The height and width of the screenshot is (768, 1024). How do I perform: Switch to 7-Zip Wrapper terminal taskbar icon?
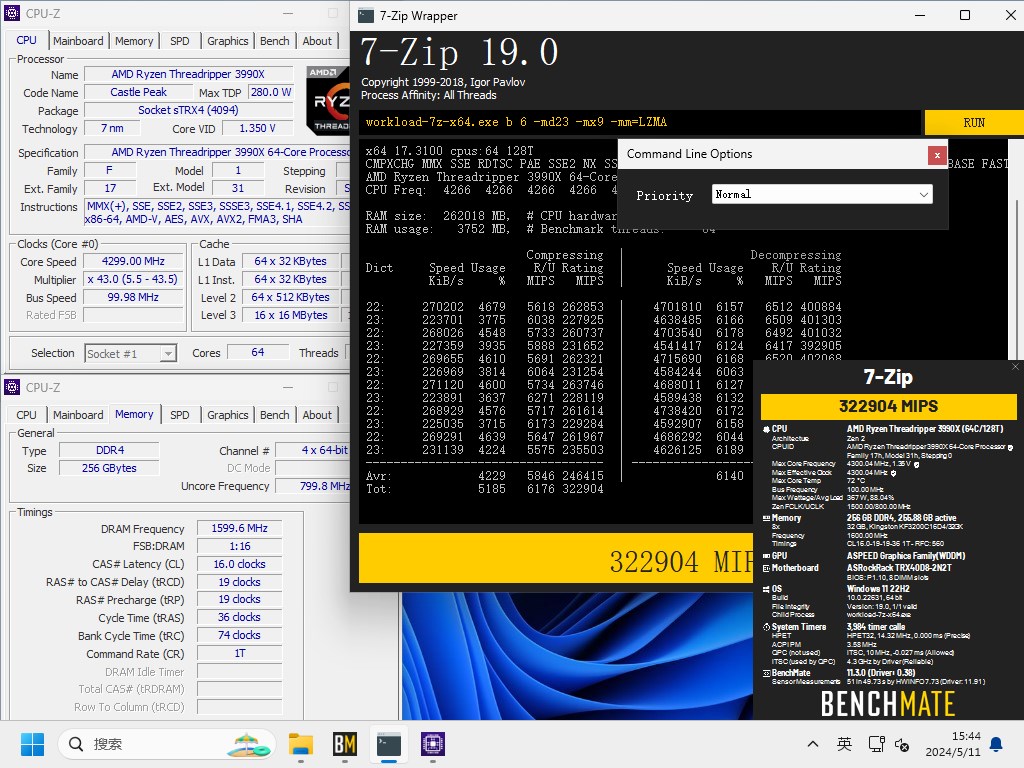389,744
